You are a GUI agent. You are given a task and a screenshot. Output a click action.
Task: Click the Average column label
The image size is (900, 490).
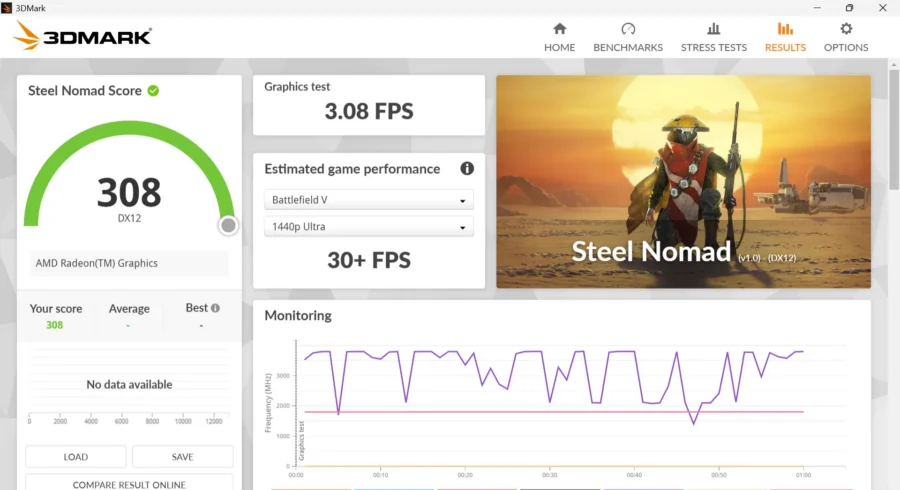[129, 309]
